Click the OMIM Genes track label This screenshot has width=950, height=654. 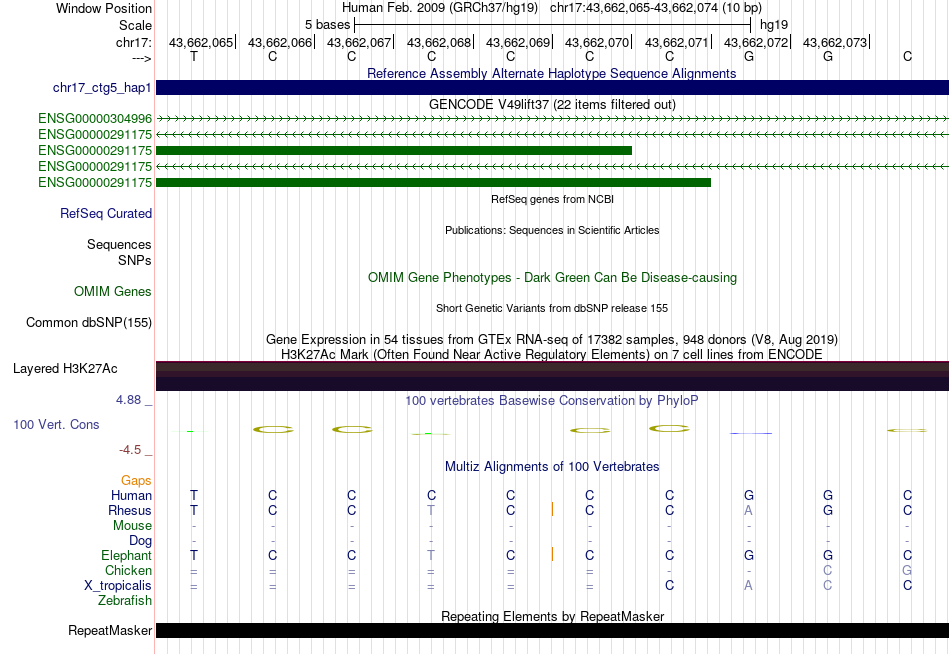tap(113, 292)
